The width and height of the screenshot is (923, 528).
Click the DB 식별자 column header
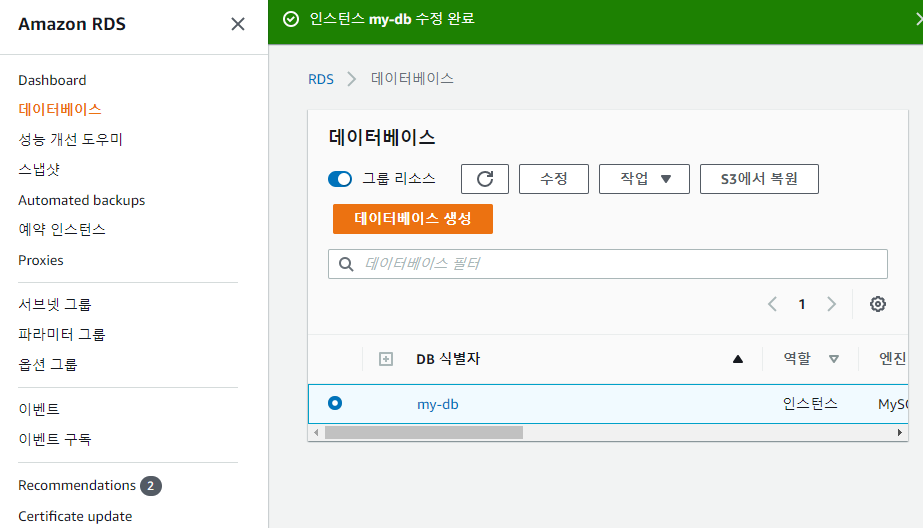pos(448,359)
